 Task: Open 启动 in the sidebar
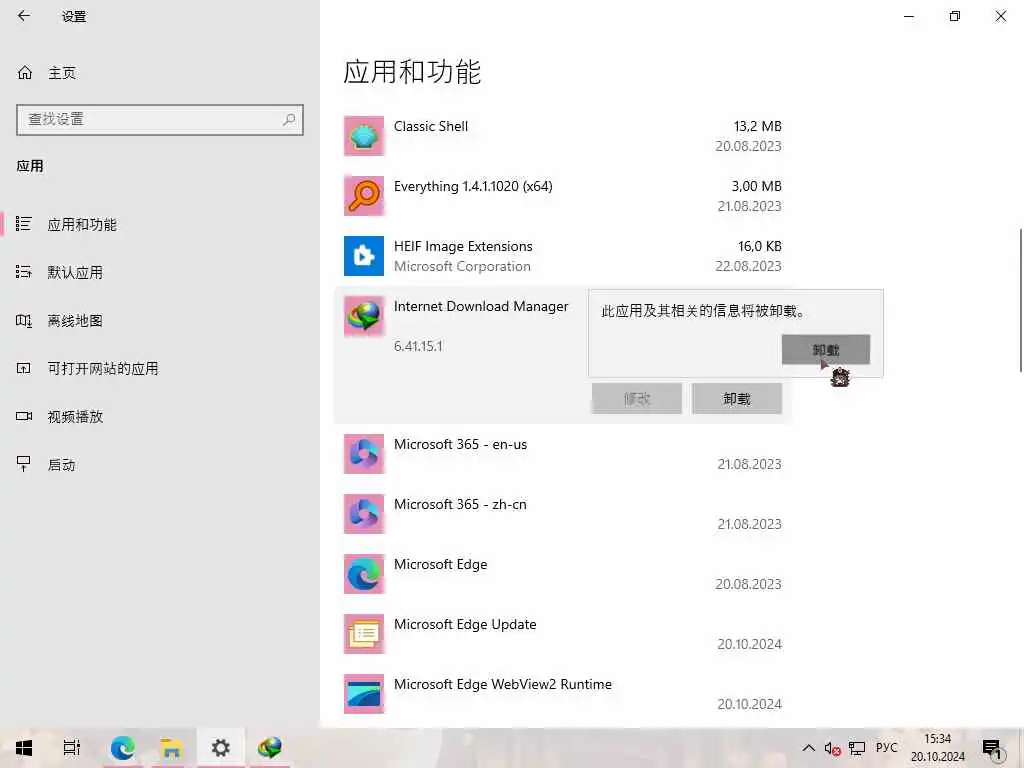[159, 464]
